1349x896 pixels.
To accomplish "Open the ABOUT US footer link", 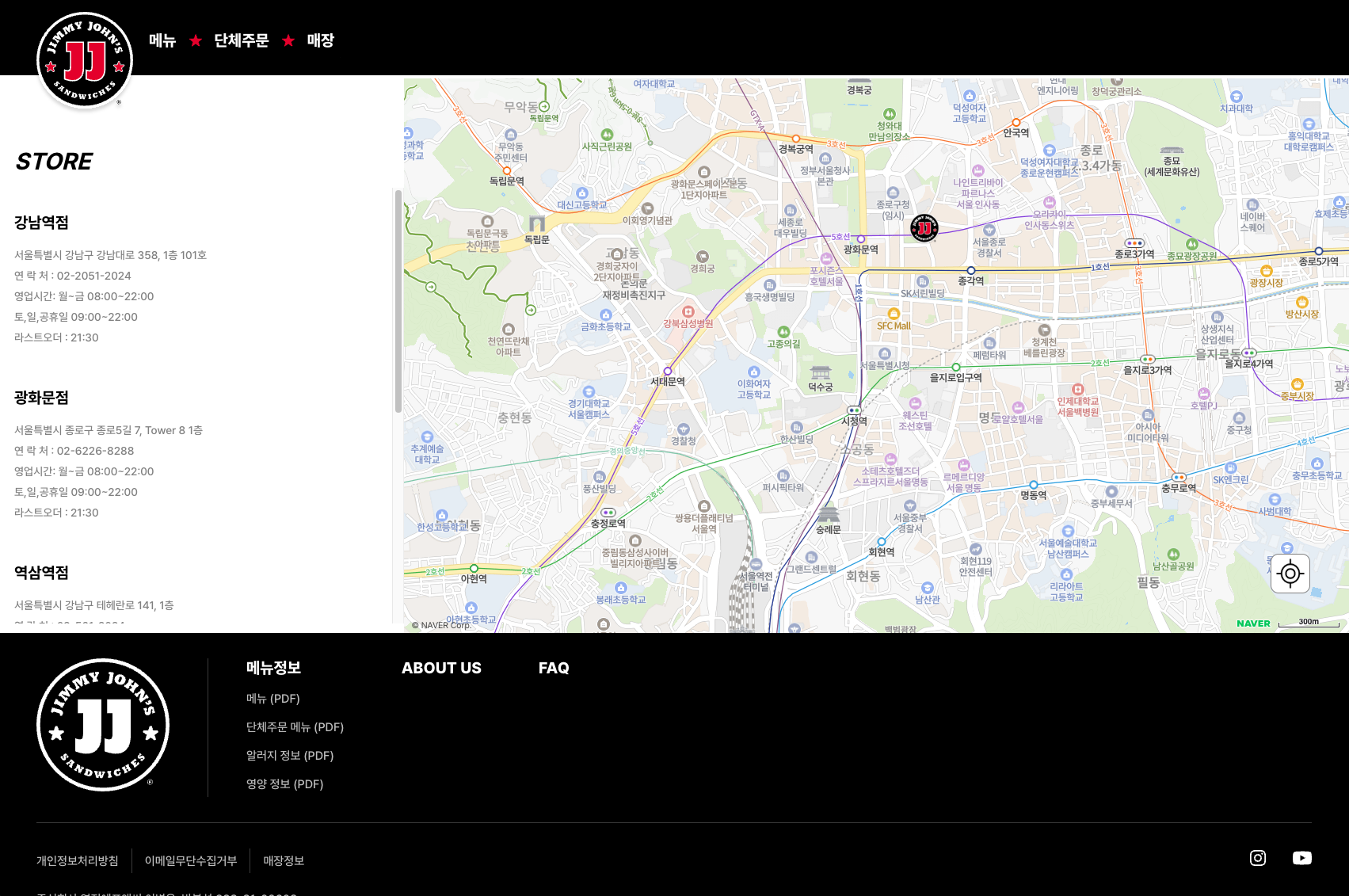I will [441, 668].
